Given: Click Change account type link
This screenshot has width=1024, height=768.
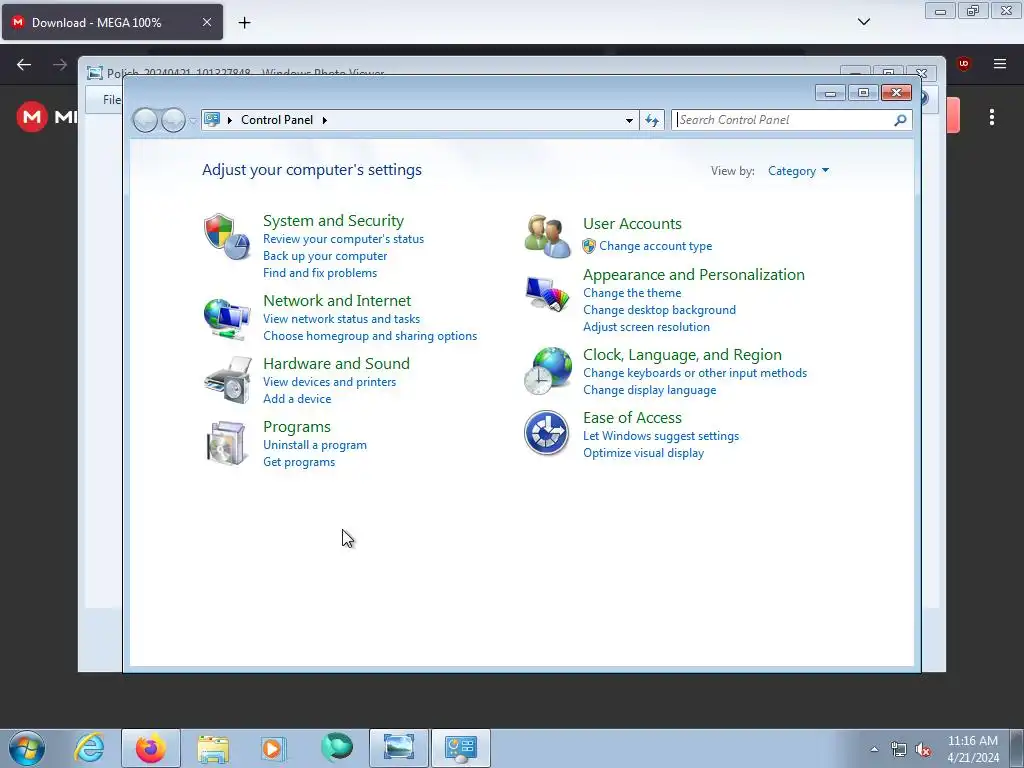Looking at the screenshot, I should point(655,246).
